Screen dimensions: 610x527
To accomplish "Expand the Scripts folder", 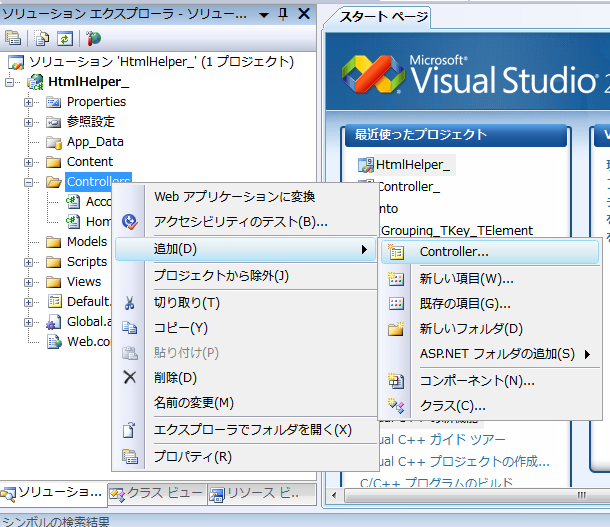I will pos(28,262).
